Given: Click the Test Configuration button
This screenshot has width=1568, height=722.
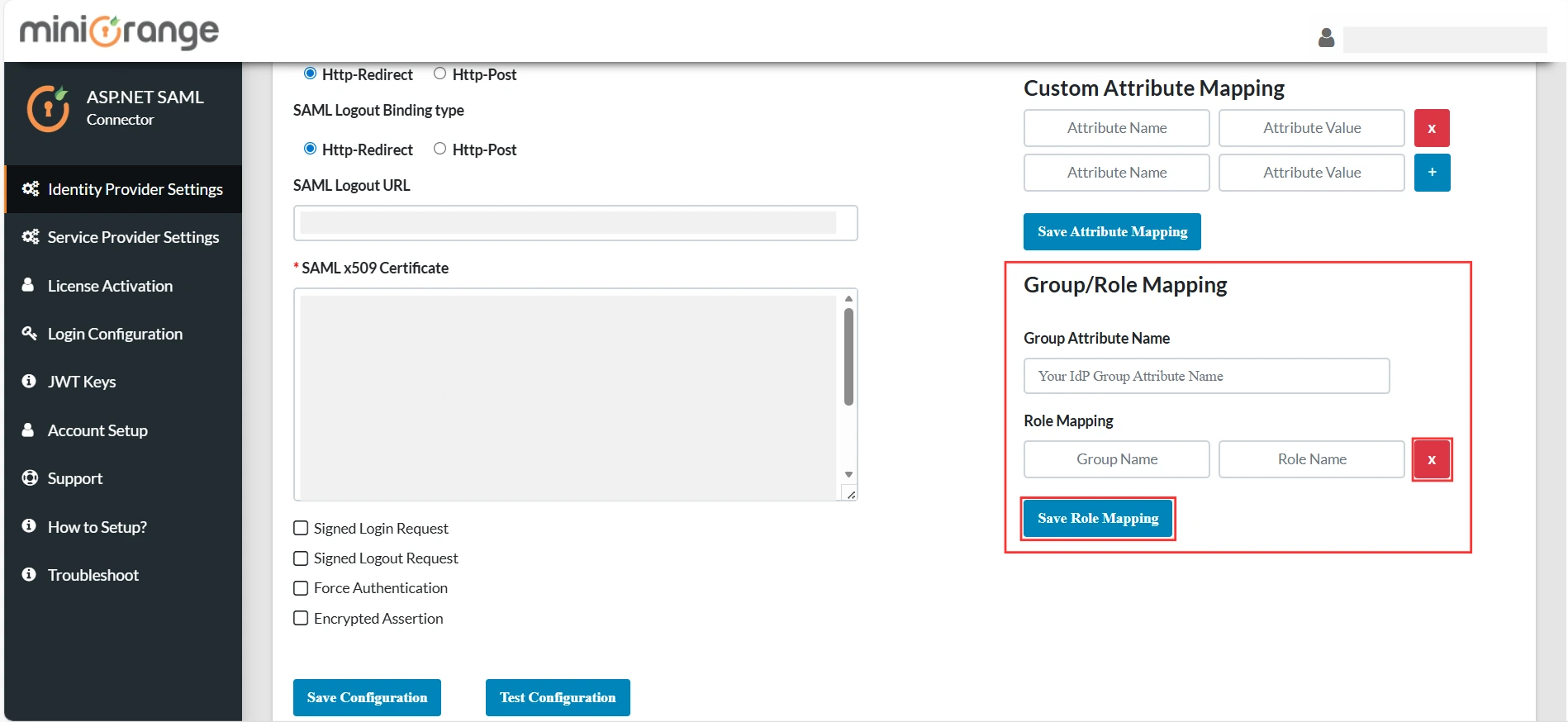Looking at the screenshot, I should [558, 697].
